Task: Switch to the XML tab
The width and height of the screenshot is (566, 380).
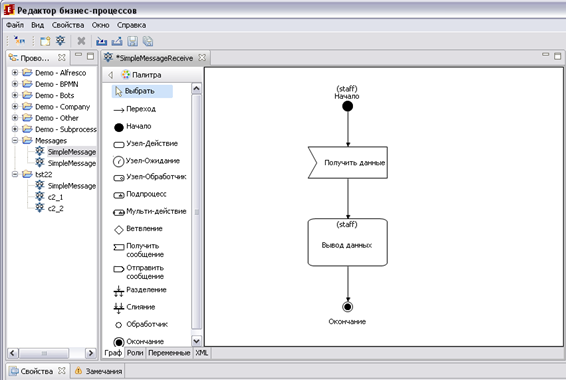Action: [201, 353]
